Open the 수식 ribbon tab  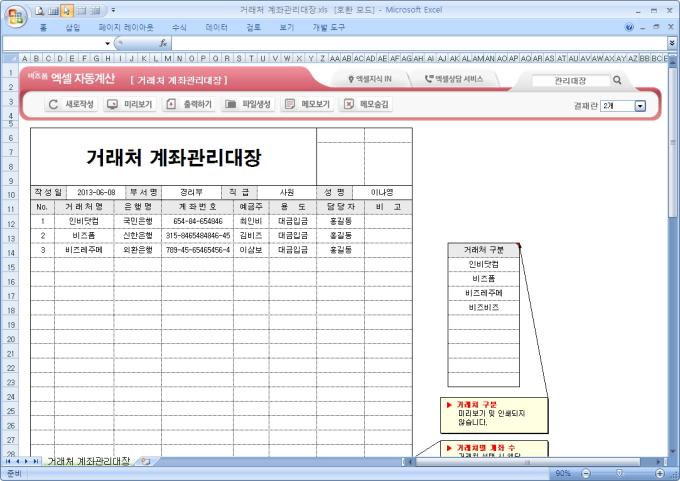(x=179, y=27)
